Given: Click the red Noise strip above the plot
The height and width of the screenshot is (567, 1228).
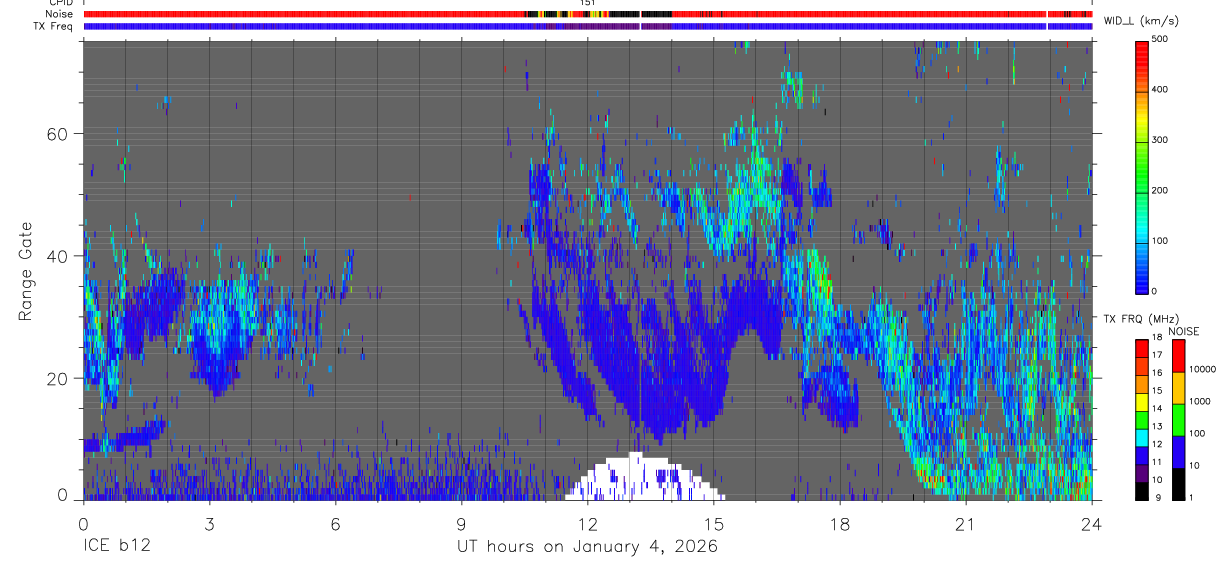Looking at the screenshot, I should click(588, 15).
